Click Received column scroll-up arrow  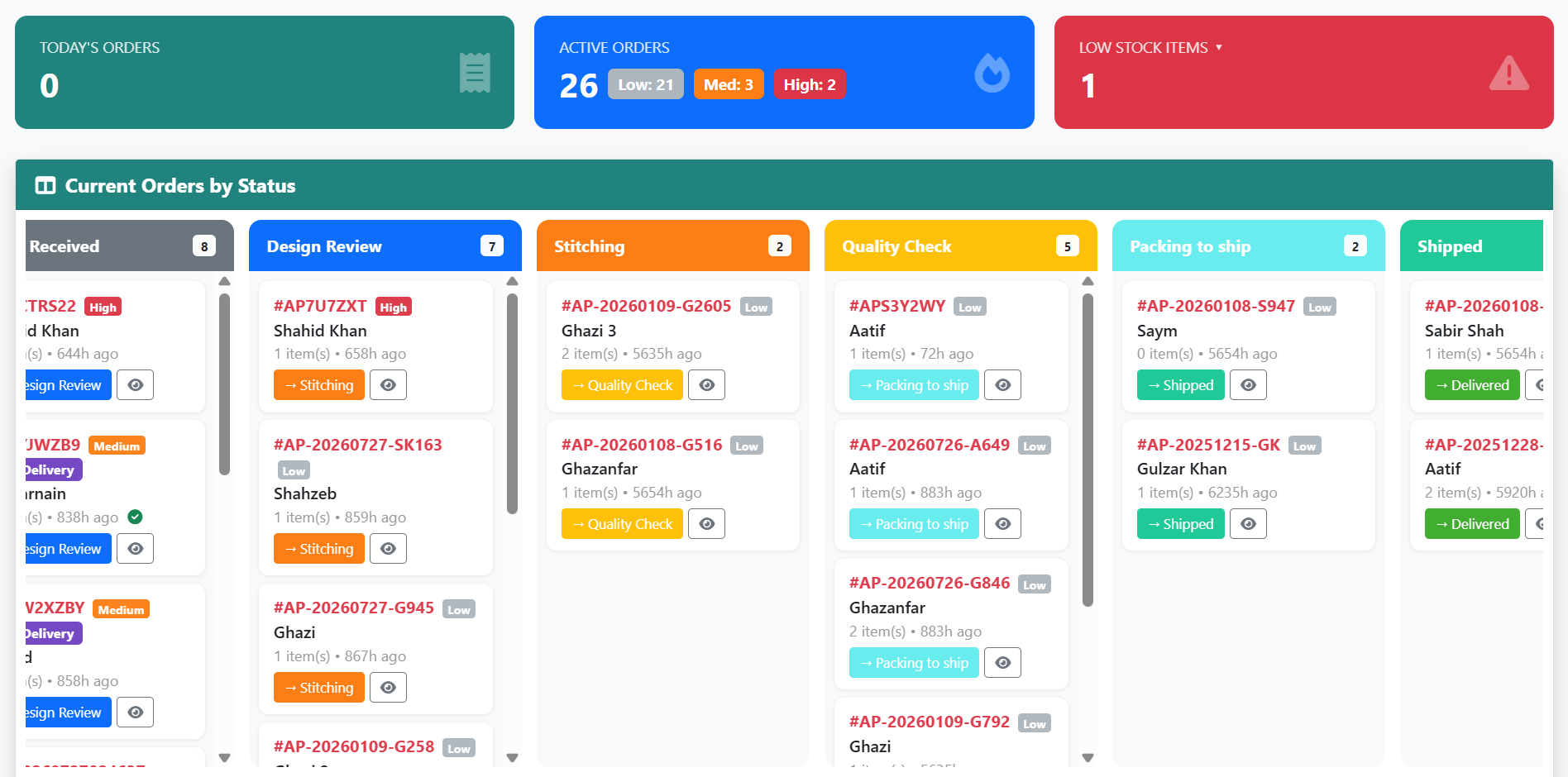pyautogui.click(x=224, y=282)
